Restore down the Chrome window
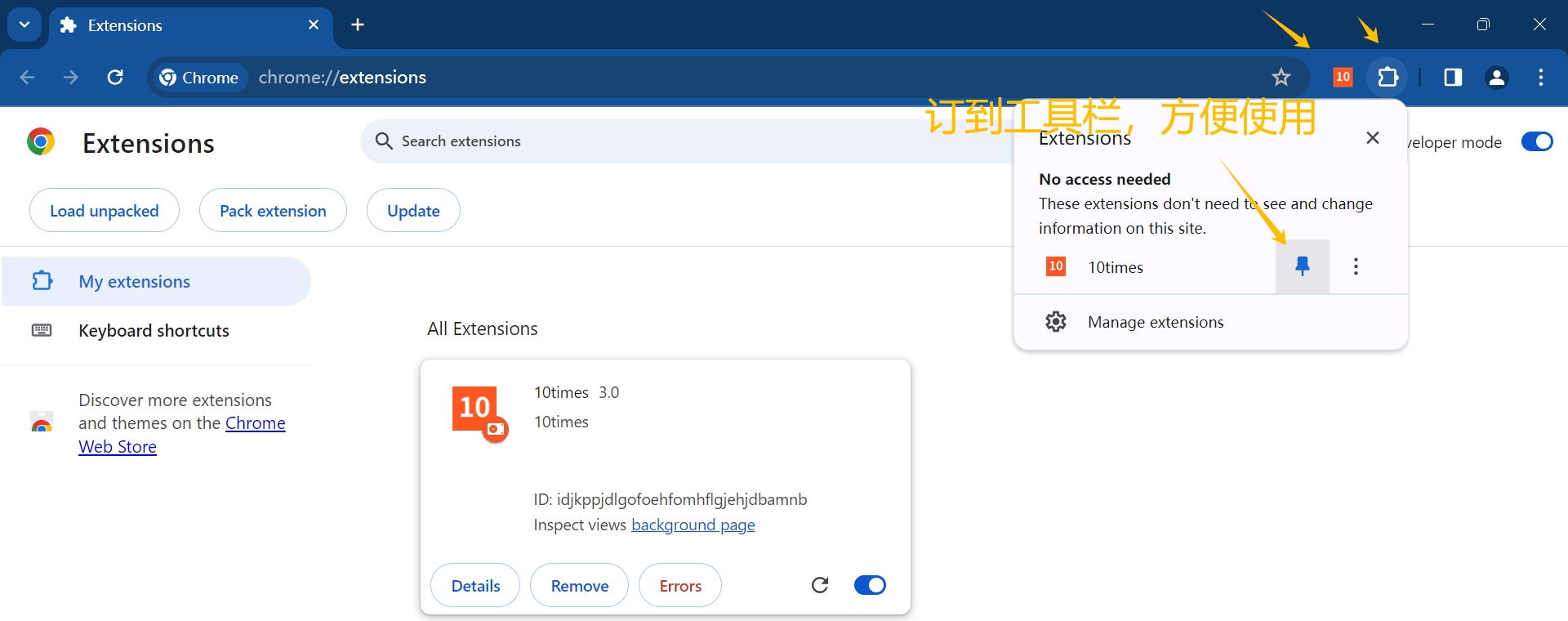The image size is (1568, 621). (1483, 25)
